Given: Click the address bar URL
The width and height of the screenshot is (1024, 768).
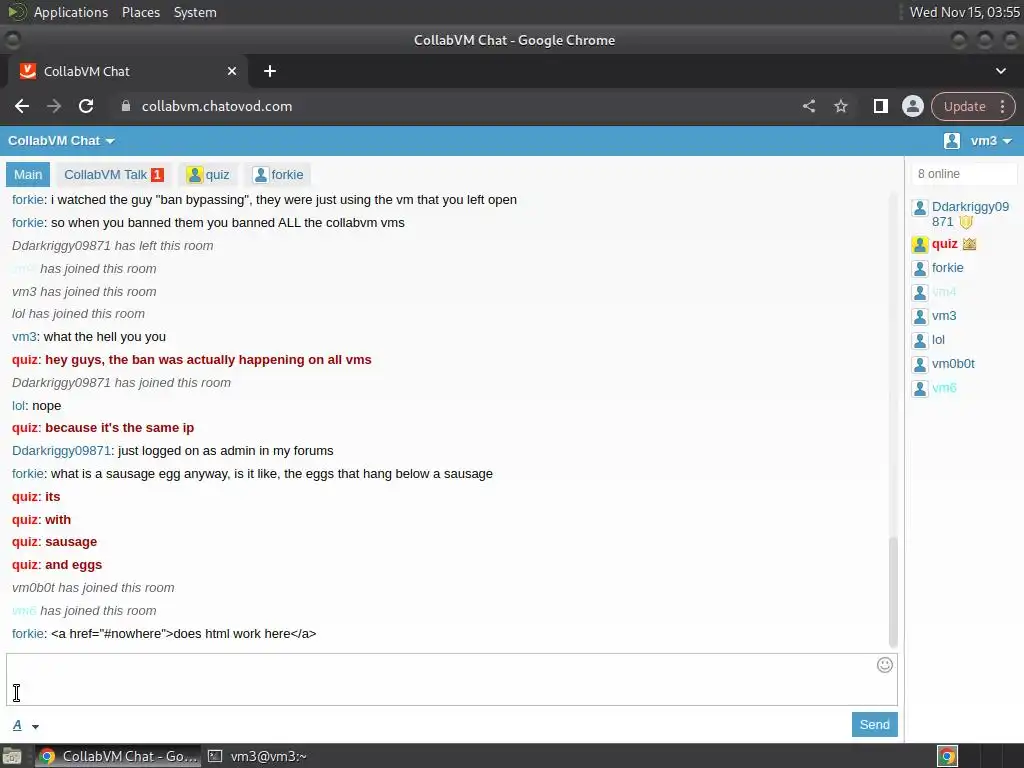Looking at the screenshot, I should (217, 106).
